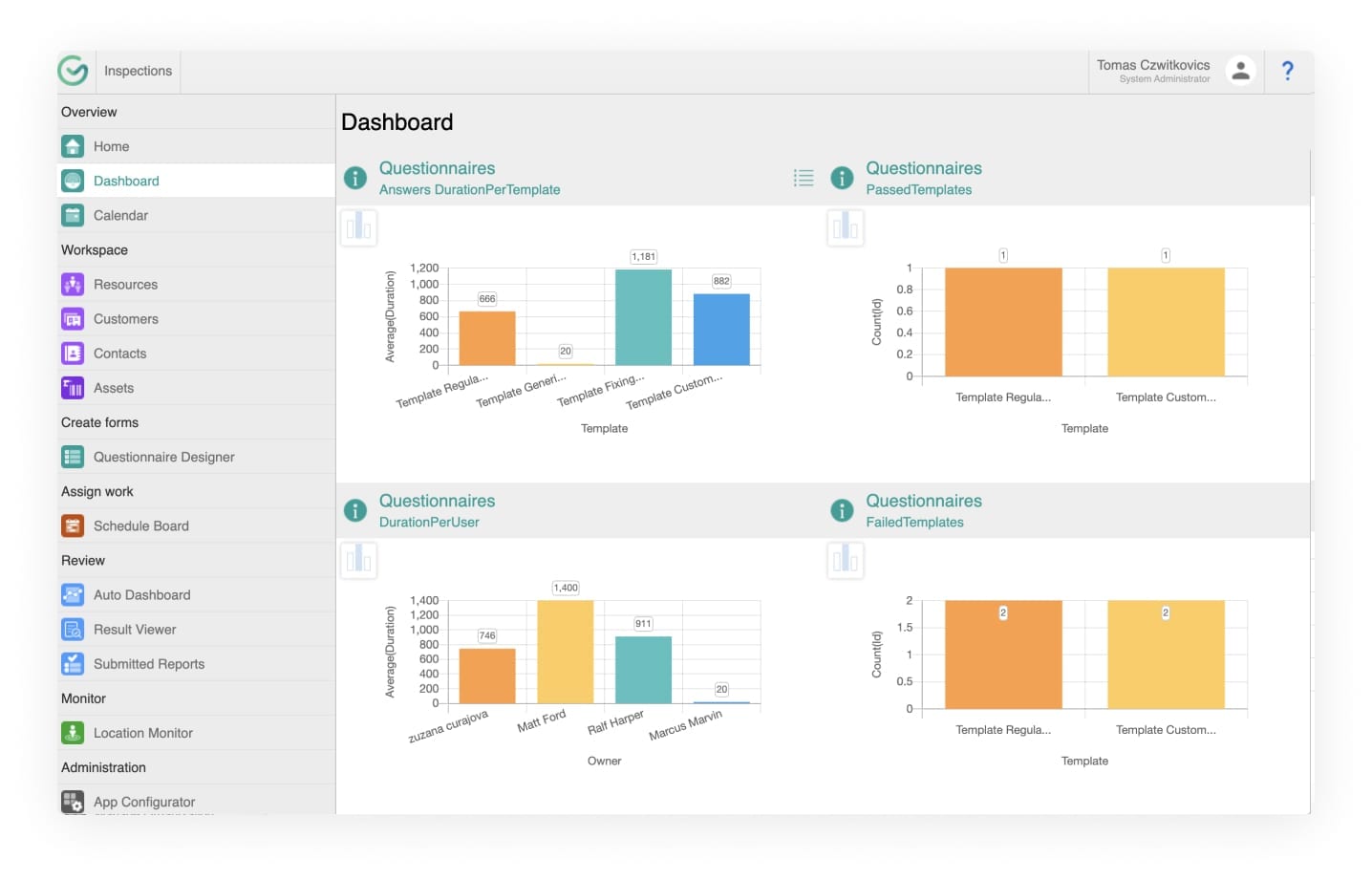
Task: Open help via the question mark icon
Action: point(1287,71)
